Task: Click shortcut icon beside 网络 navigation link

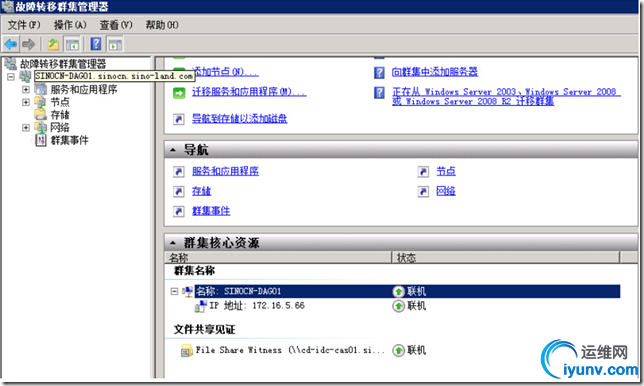Action: (x=423, y=191)
